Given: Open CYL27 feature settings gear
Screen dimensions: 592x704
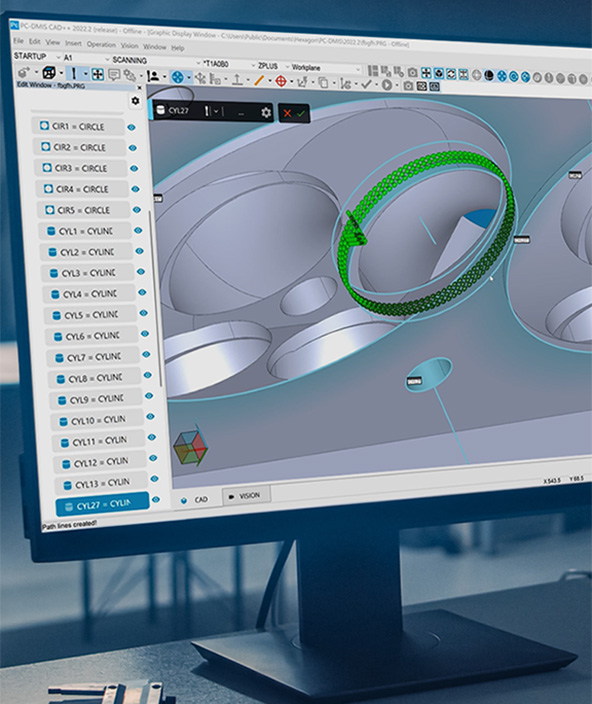Looking at the screenshot, I should click(x=266, y=112).
